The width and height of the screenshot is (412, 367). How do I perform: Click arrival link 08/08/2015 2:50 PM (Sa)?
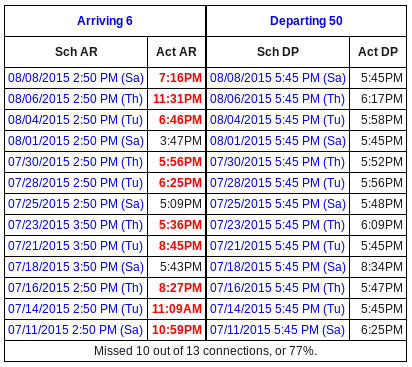(76, 78)
